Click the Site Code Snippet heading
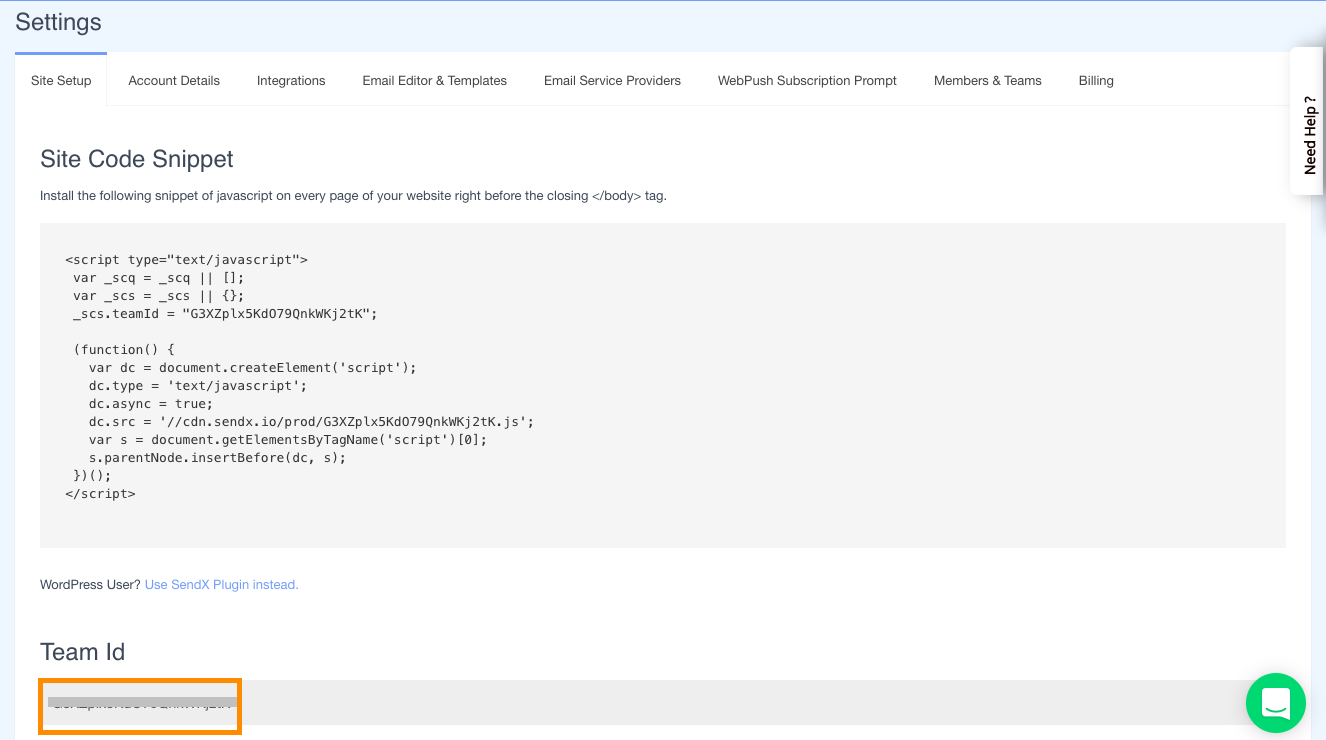 (137, 159)
